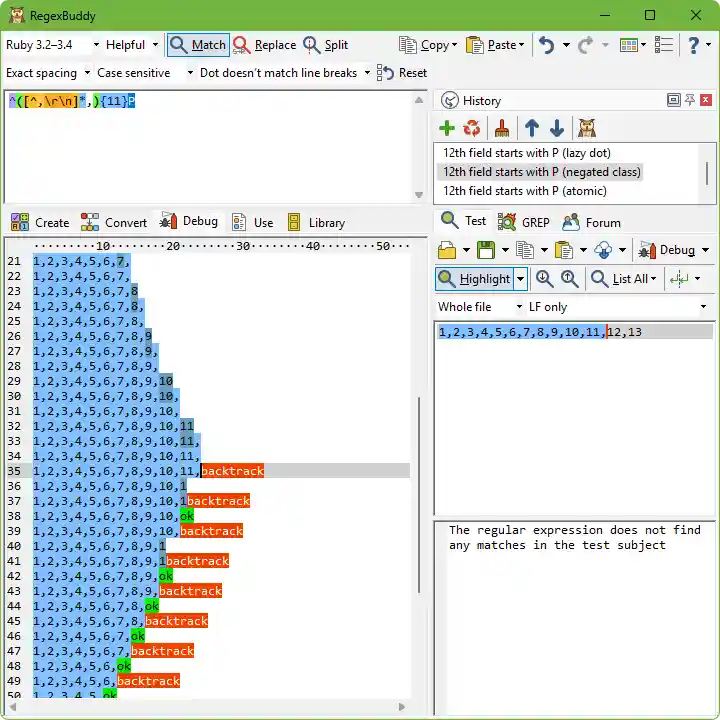720x720 pixels.
Task: Open the Help question mark icon
Action: point(694,45)
